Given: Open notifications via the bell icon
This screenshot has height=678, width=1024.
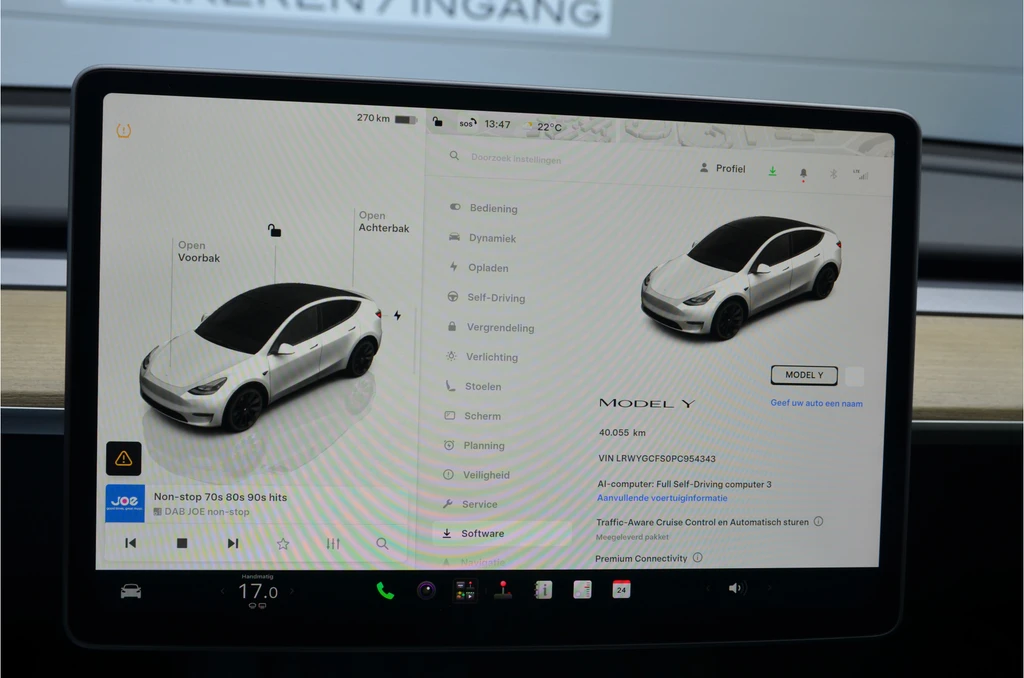Looking at the screenshot, I should (x=803, y=173).
